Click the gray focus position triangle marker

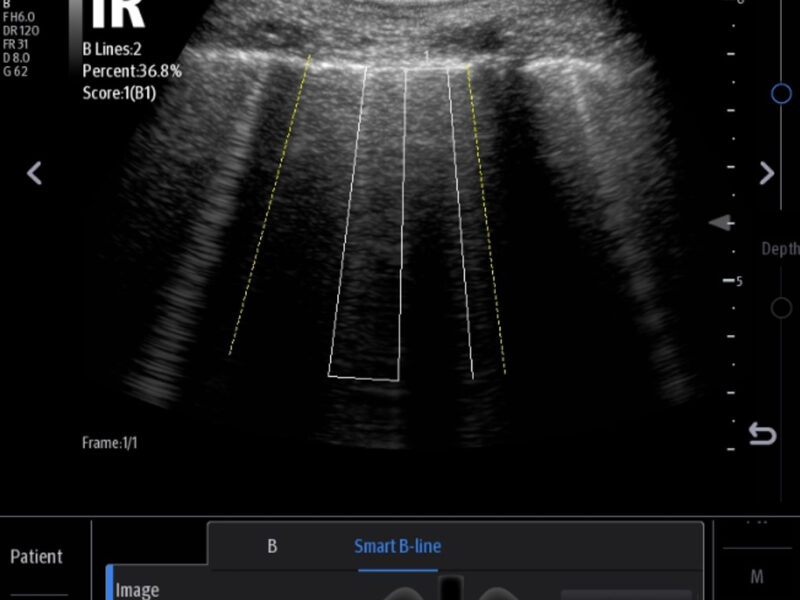721,223
